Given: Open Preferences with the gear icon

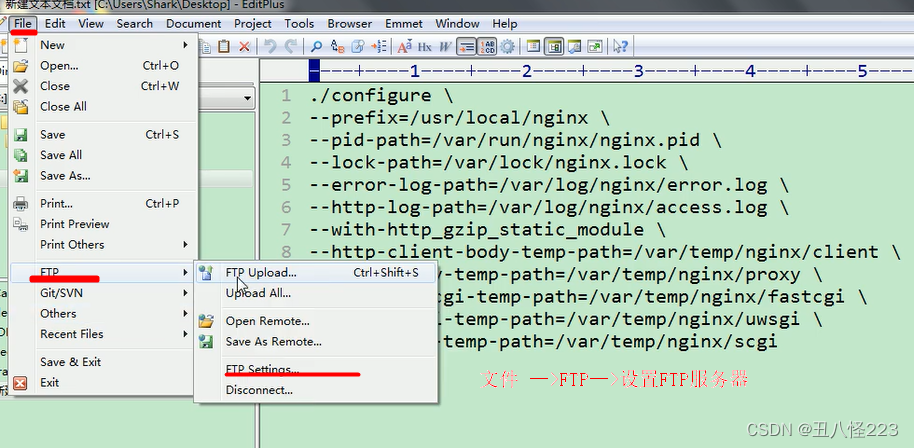Looking at the screenshot, I should (x=507, y=47).
